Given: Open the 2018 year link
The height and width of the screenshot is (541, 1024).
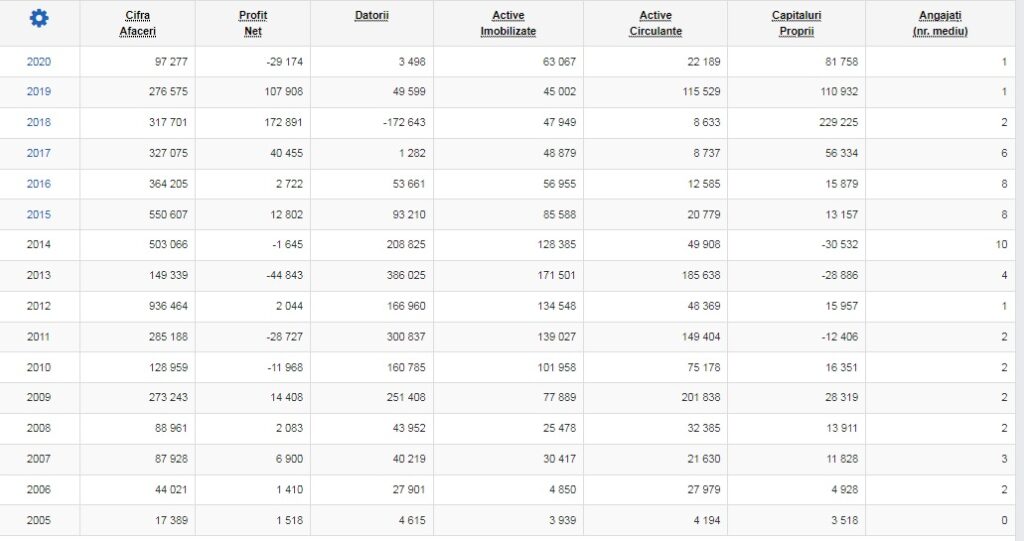Looking at the screenshot, I should (39, 122).
